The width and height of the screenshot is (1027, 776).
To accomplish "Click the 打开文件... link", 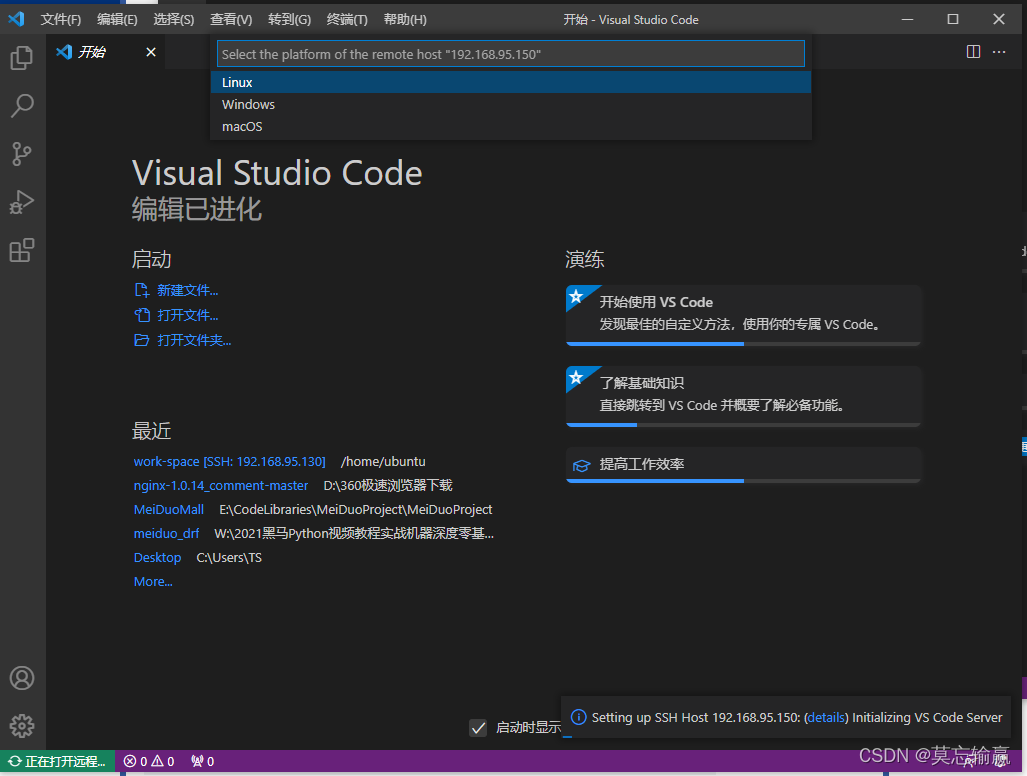I will click(187, 315).
